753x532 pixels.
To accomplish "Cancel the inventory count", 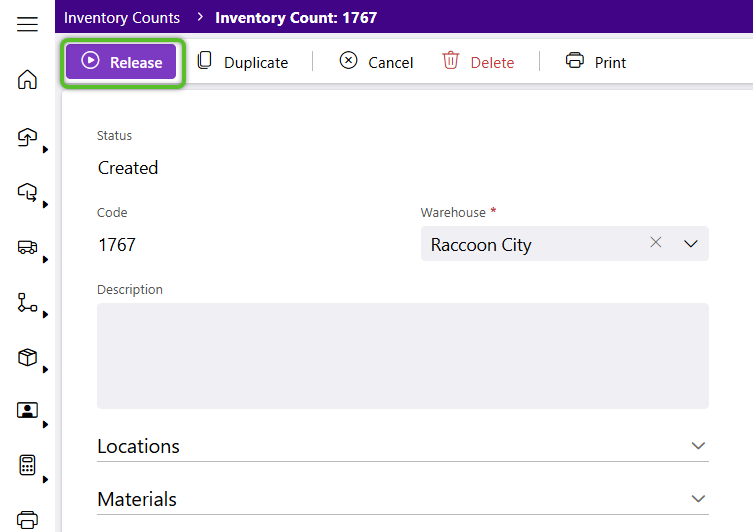I will click(x=376, y=62).
